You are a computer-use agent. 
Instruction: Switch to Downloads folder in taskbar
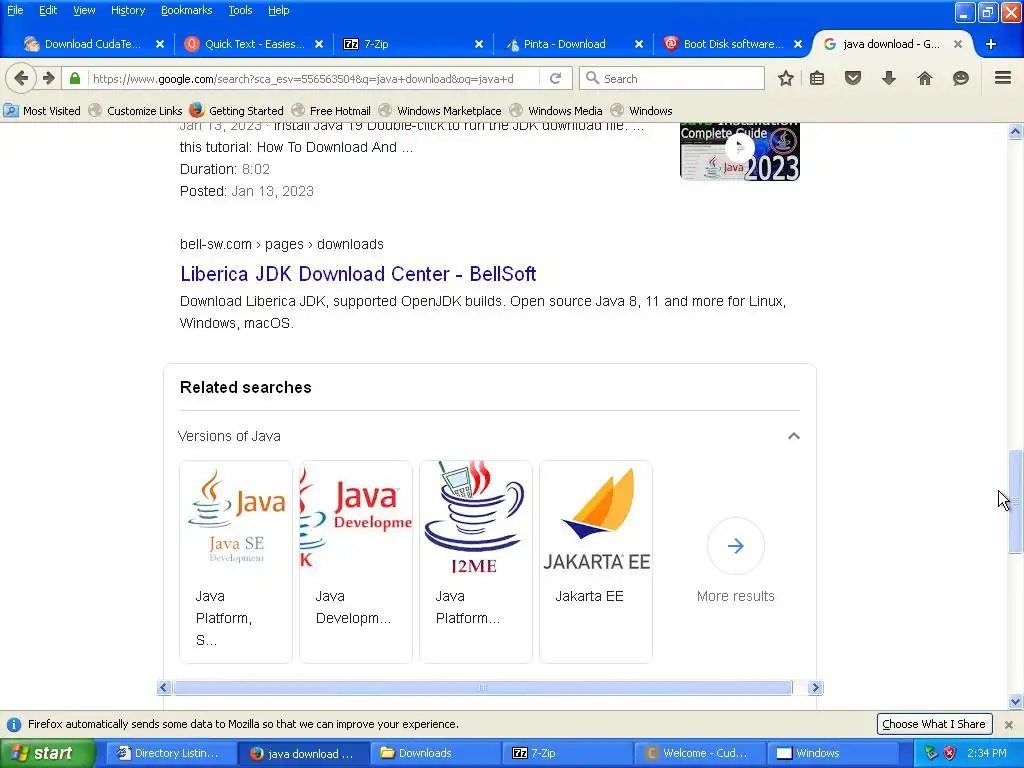436,753
